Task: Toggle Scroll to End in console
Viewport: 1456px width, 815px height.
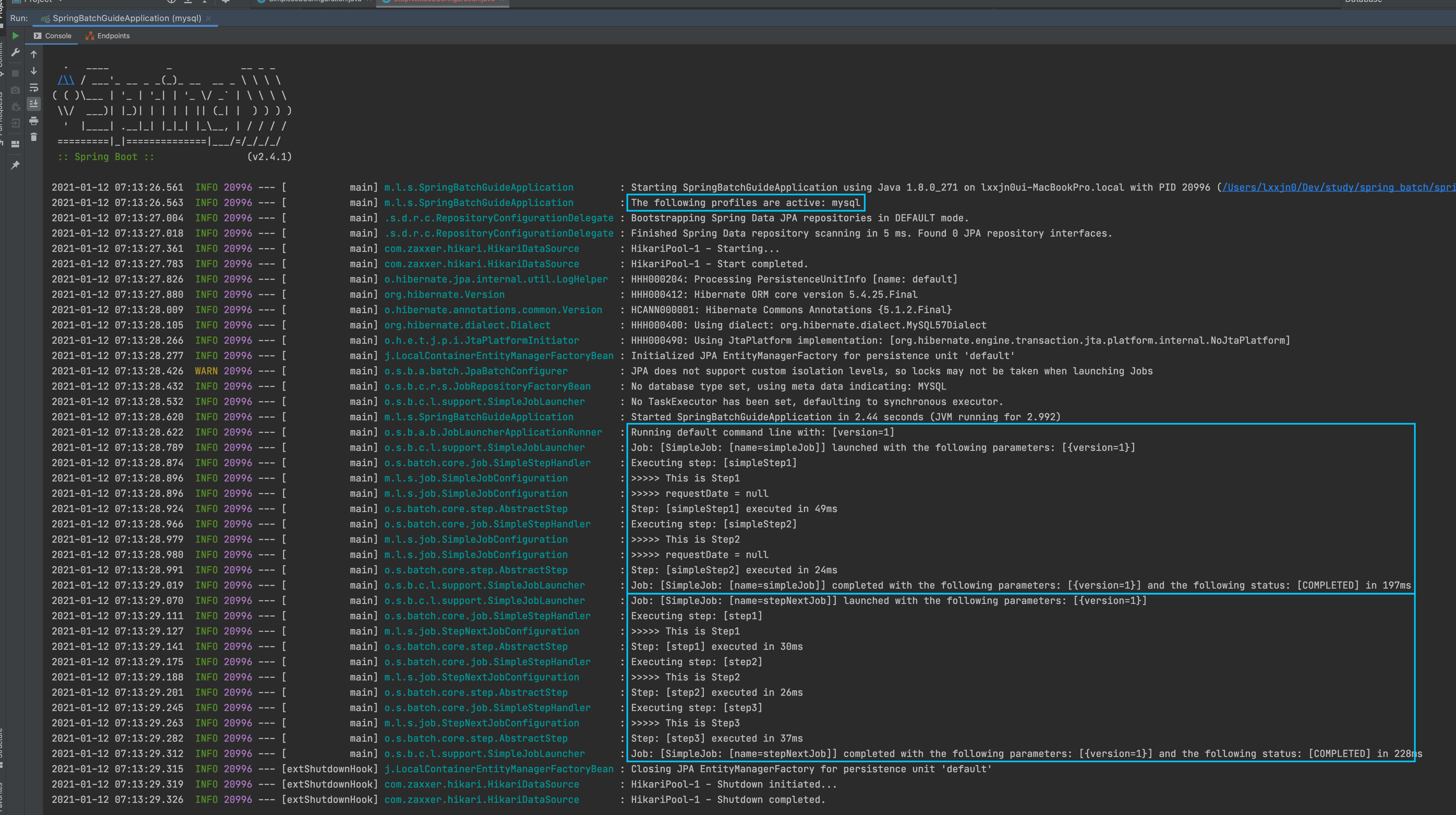Action: (x=34, y=104)
